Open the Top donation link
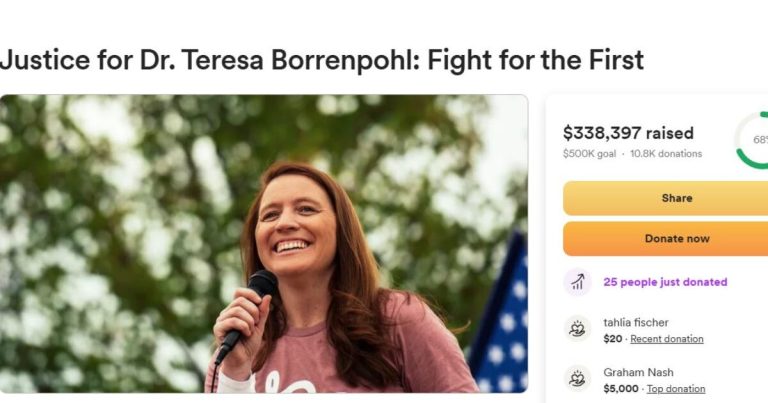The height and width of the screenshot is (403, 768). coord(675,389)
